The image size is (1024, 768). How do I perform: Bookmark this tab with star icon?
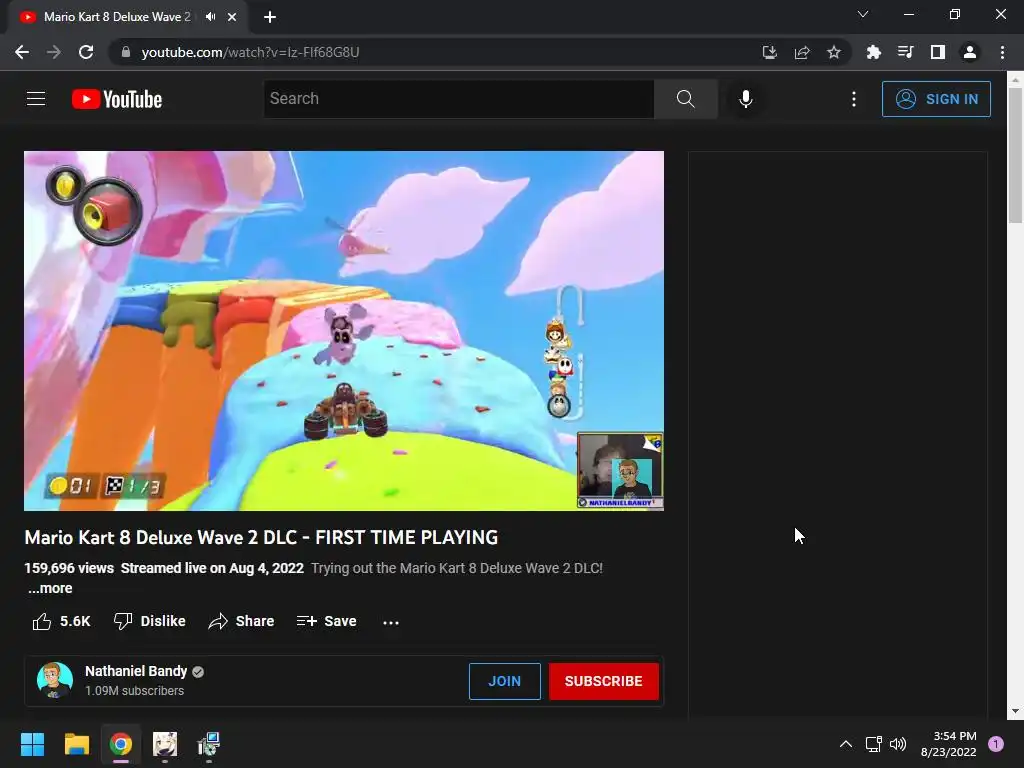pos(834,52)
